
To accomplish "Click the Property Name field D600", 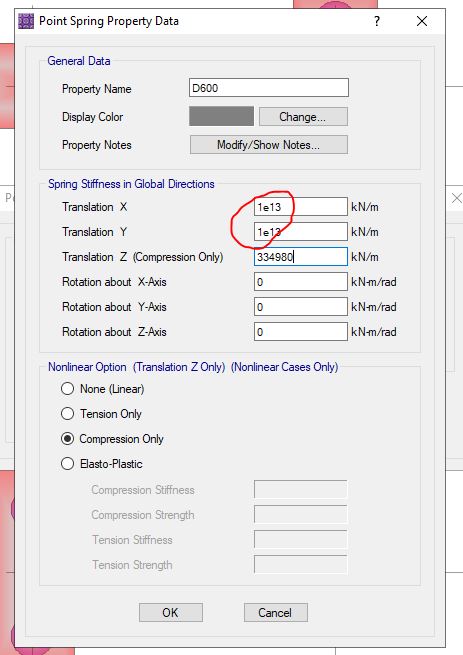I will pos(269,88).
